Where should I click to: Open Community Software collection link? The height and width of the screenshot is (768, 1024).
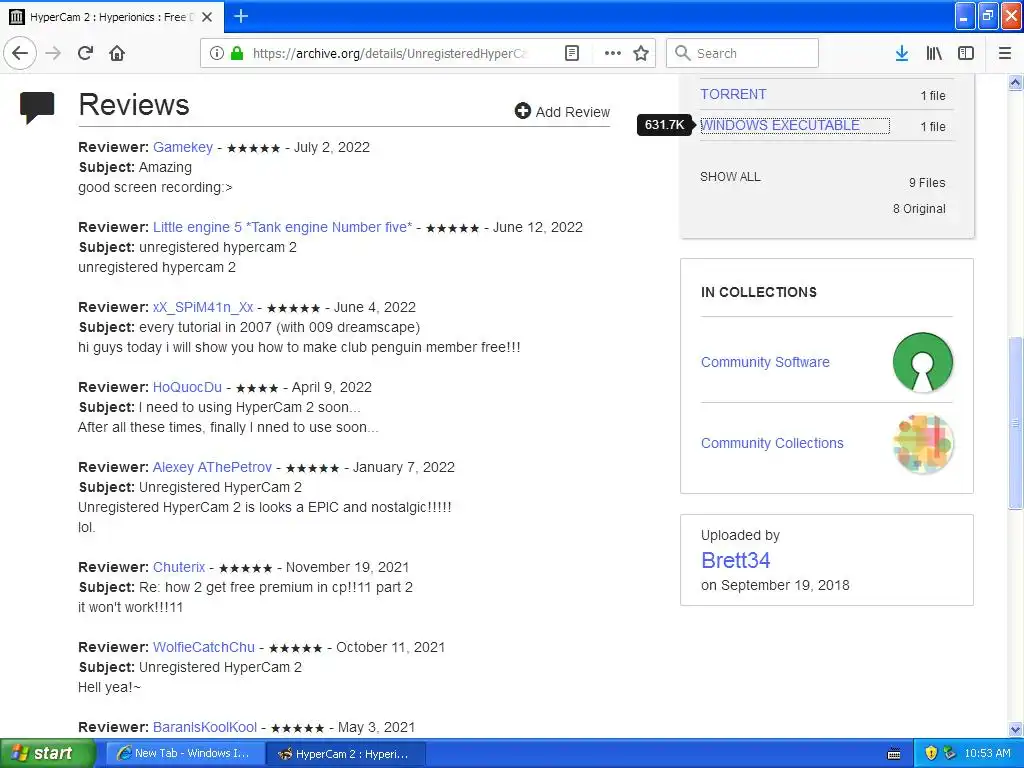point(765,362)
